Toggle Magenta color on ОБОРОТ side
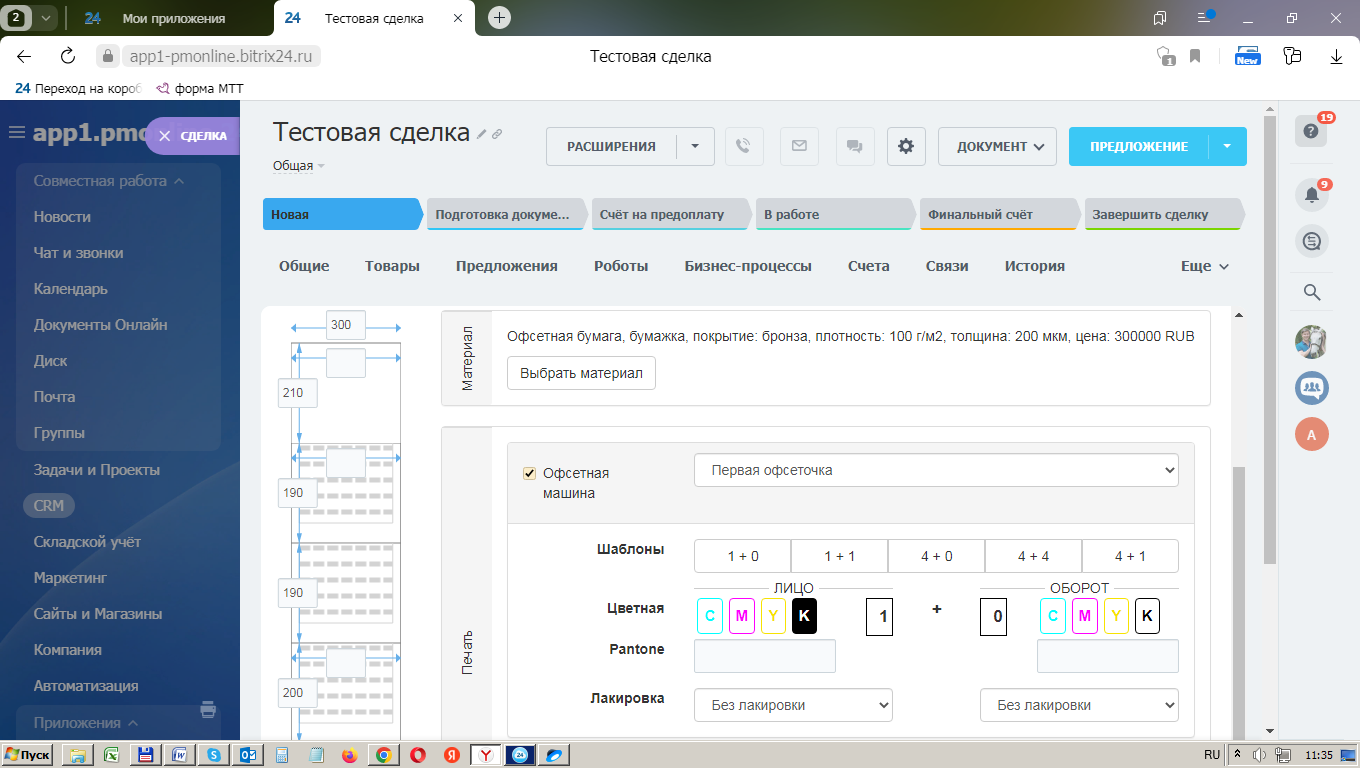Screen dimensions: 1360x768 tap(1084, 616)
